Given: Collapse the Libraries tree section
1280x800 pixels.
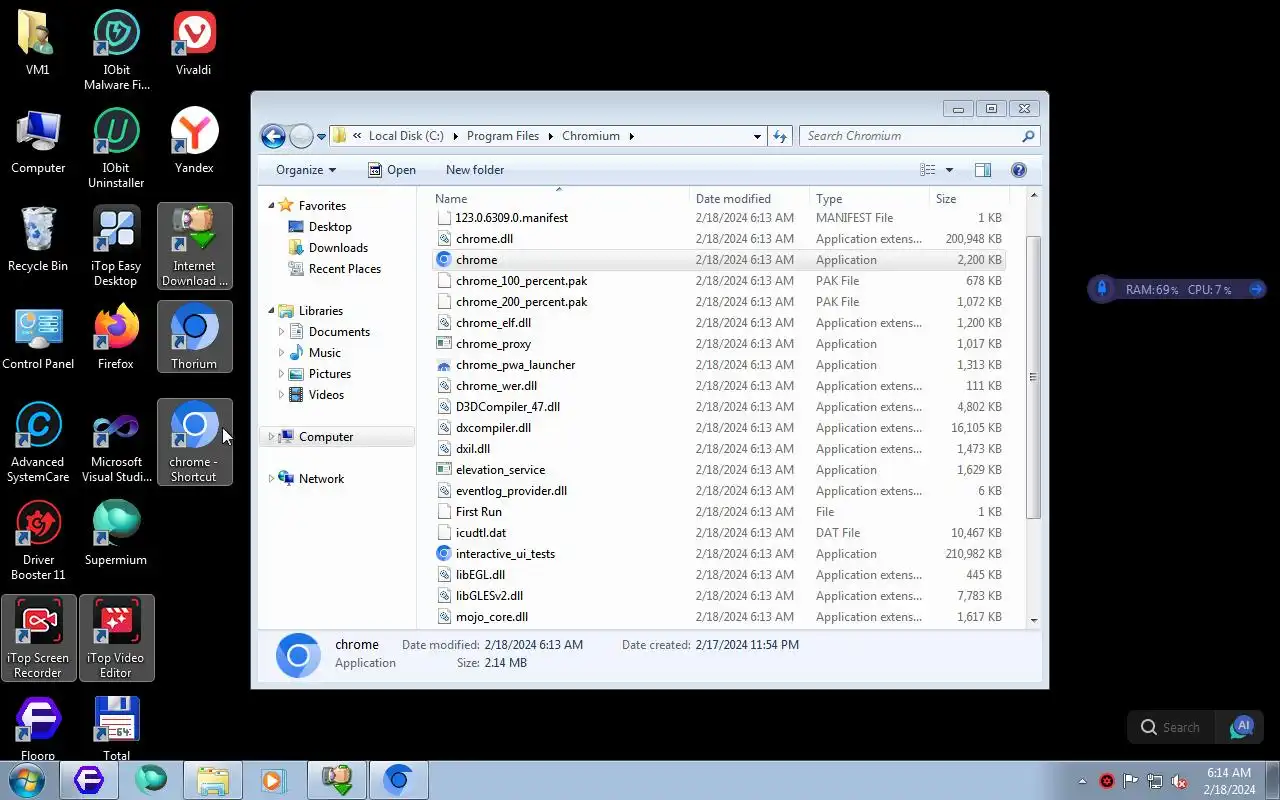Looking at the screenshot, I should point(271,311).
